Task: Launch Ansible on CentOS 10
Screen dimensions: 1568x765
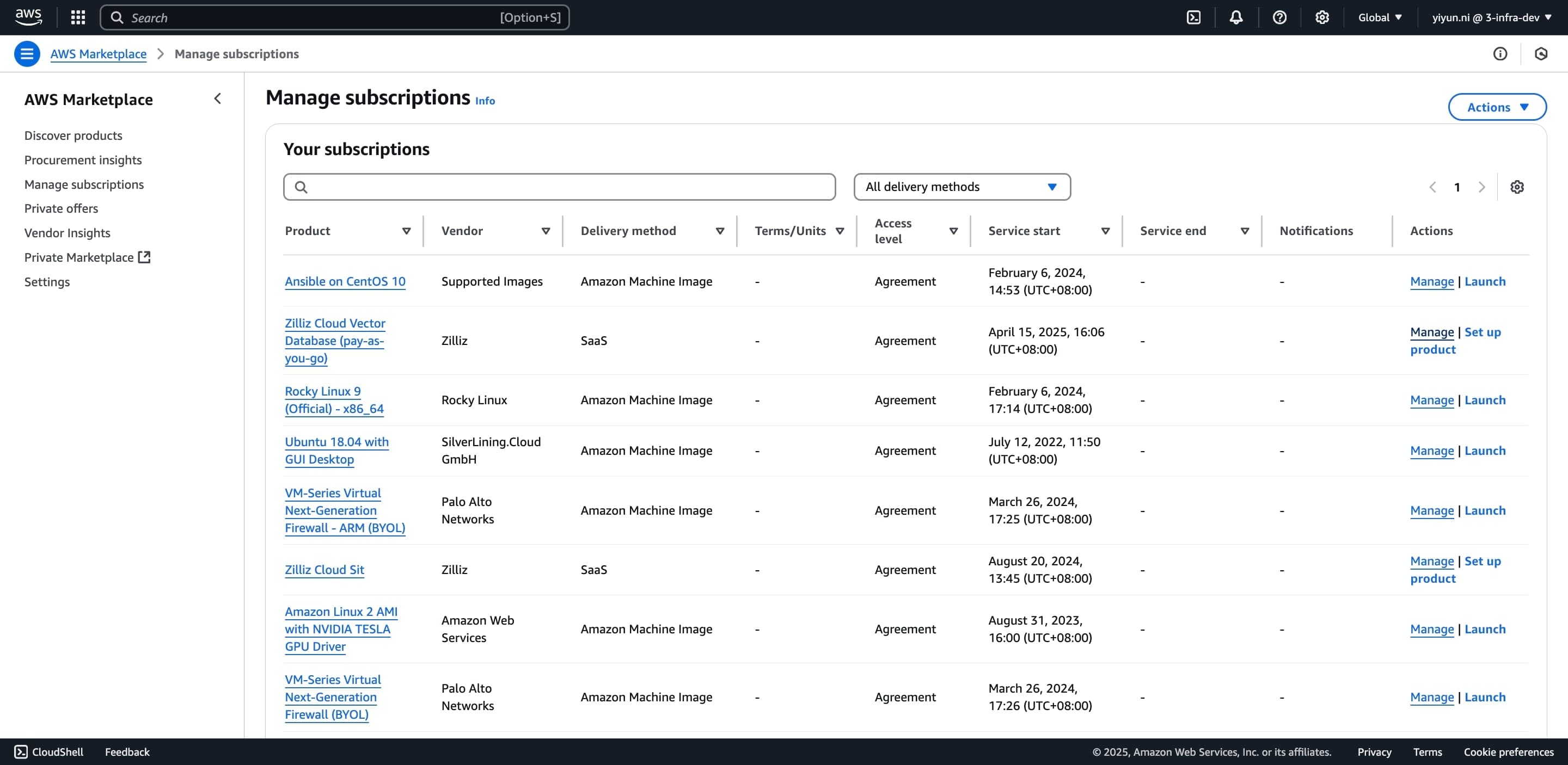Action: (1485, 281)
